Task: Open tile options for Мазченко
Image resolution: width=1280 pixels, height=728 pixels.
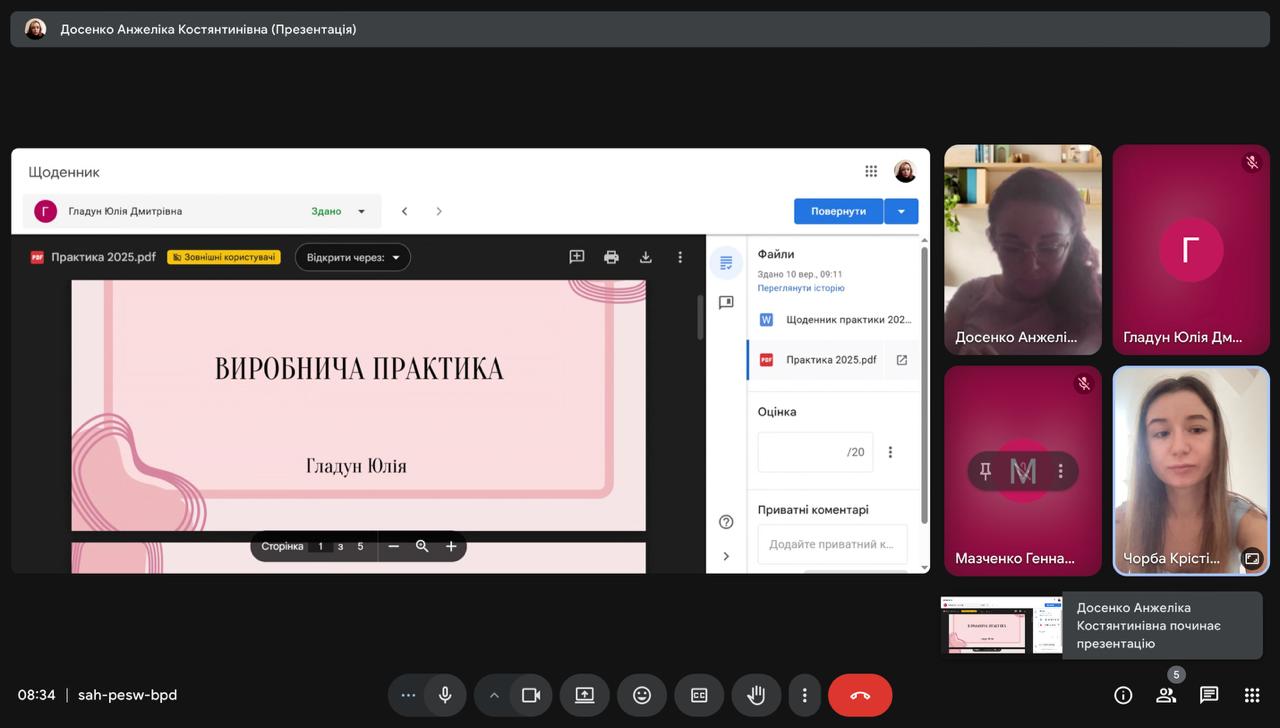Action: [x=1061, y=471]
